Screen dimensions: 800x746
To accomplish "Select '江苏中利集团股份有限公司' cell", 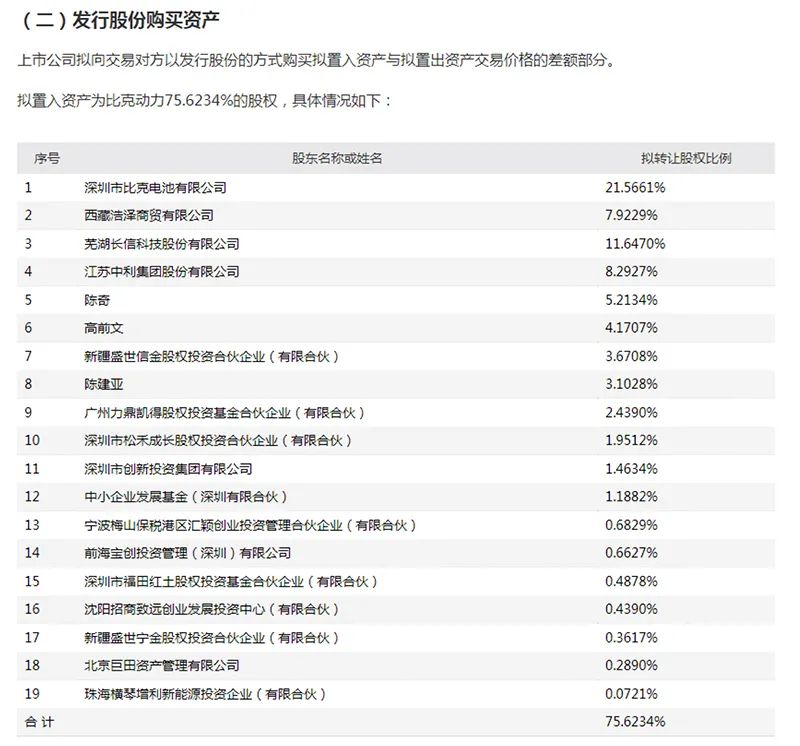I will [x=162, y=271].
